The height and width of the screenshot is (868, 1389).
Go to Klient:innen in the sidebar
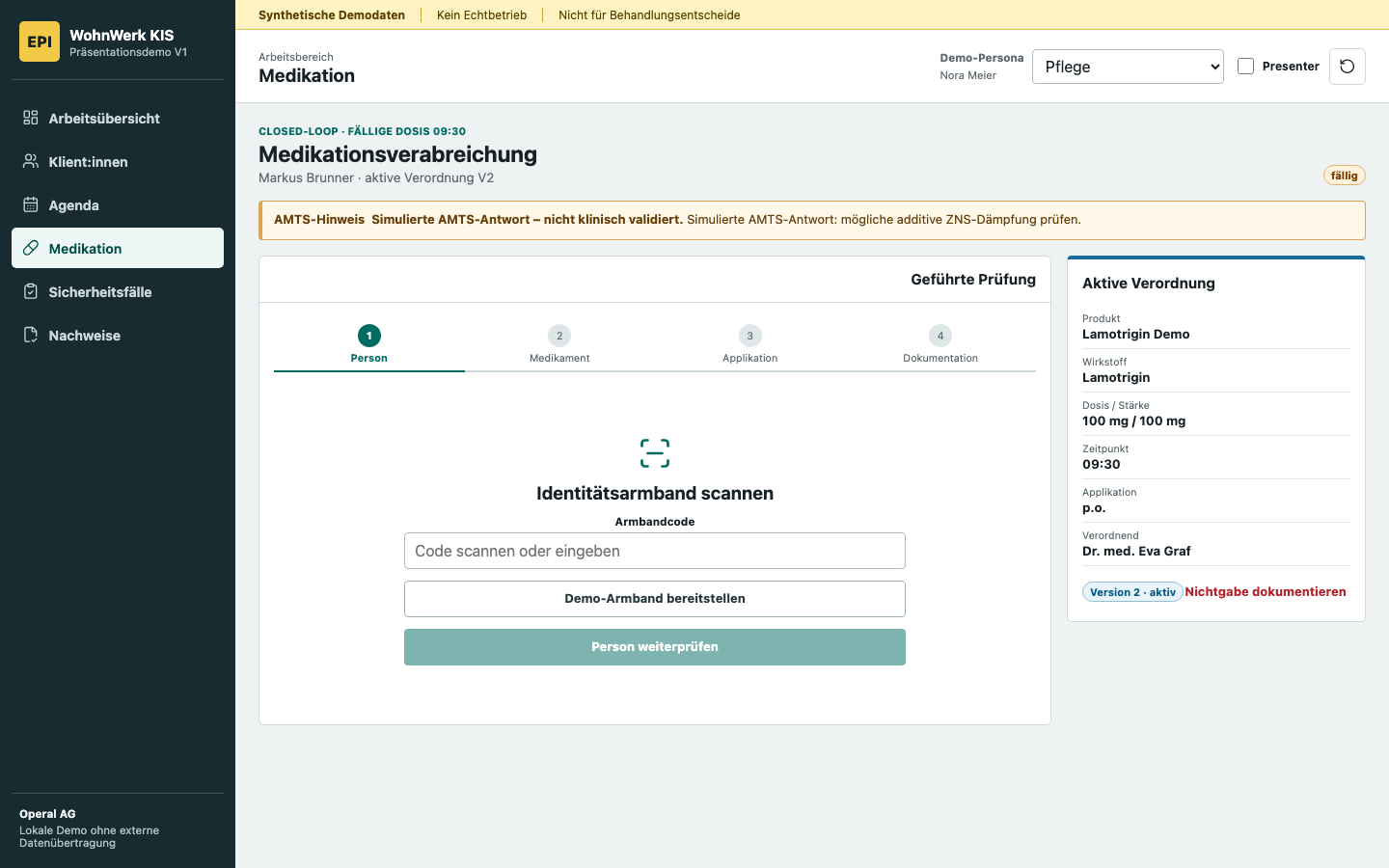[x=118, y=161]
